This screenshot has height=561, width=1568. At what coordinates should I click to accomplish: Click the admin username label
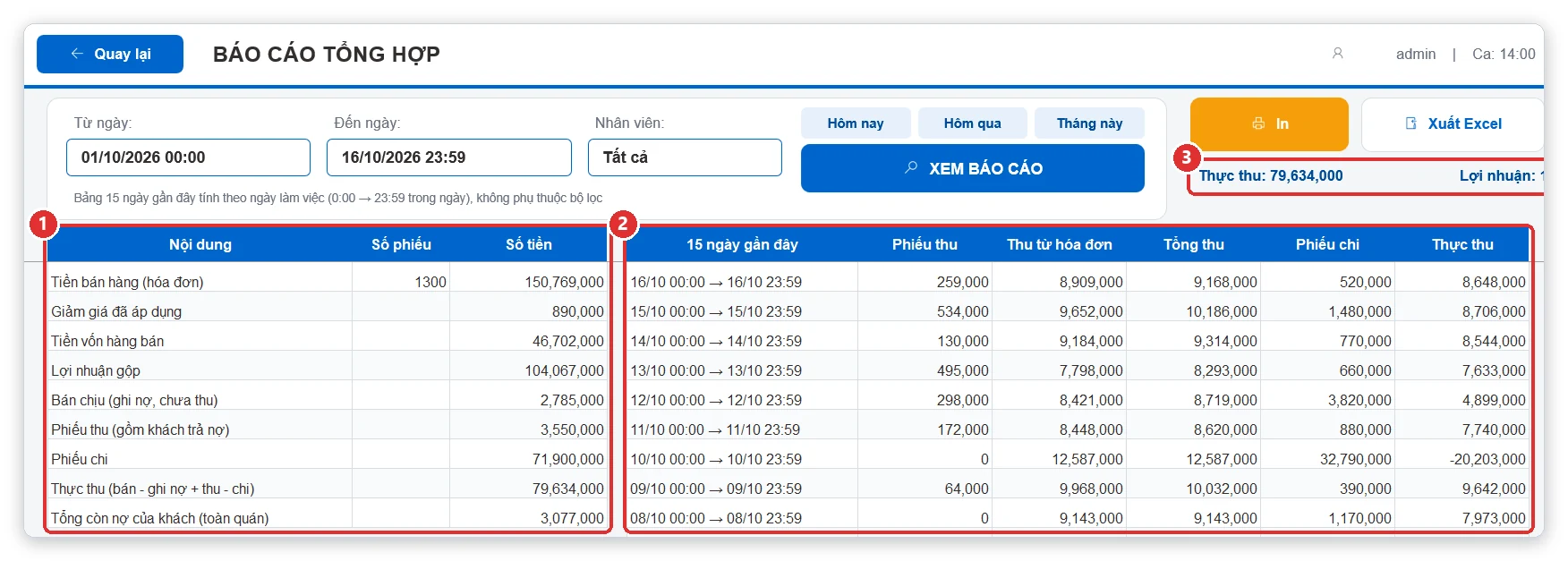point(1416,54)
